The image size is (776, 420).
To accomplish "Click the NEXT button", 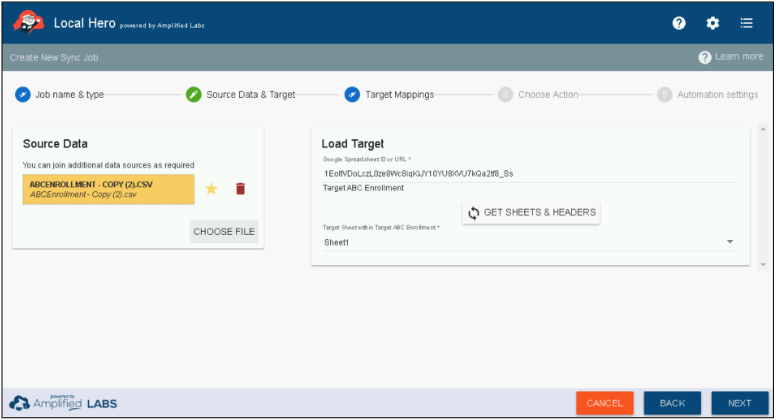I will click(x=740, y=403).
